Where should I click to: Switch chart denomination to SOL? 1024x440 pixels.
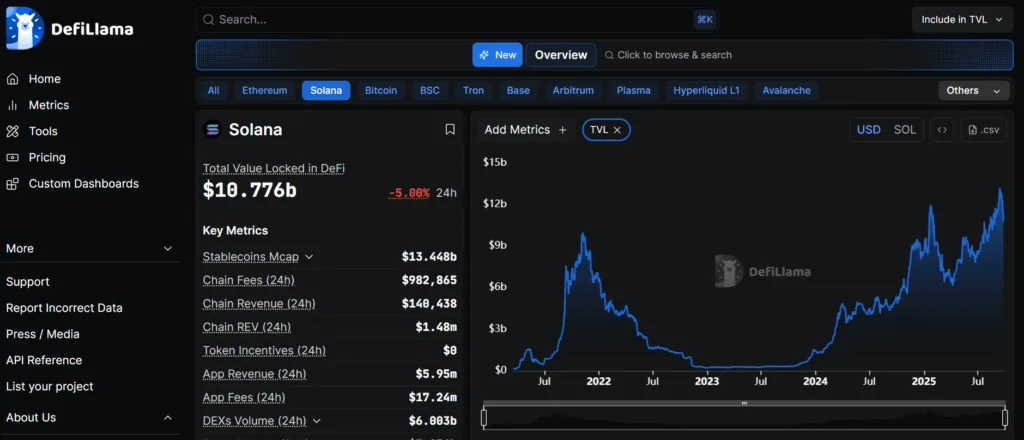(x=904, y=129)
